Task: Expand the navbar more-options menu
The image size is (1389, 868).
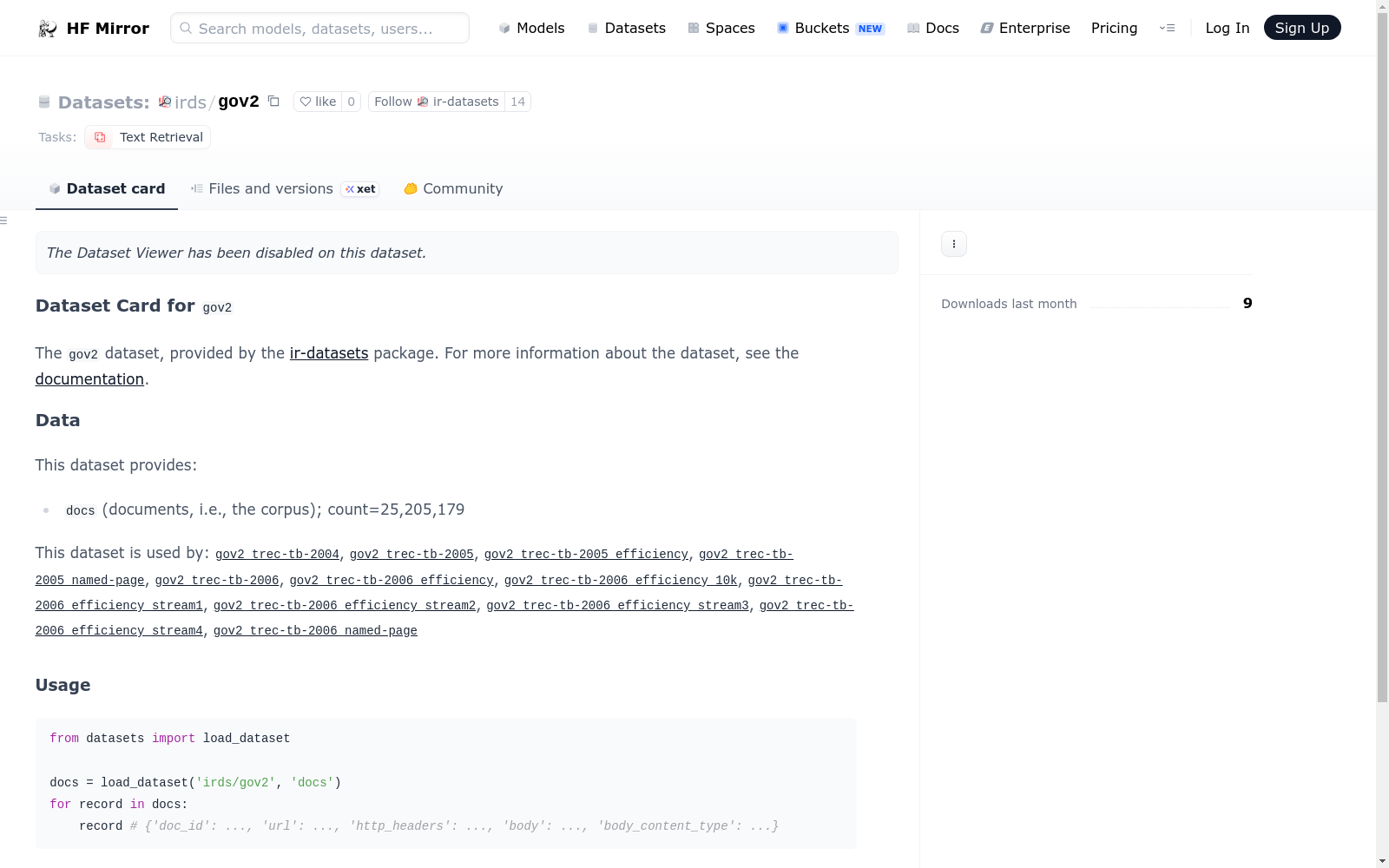Action: [x=1167, y=28]
